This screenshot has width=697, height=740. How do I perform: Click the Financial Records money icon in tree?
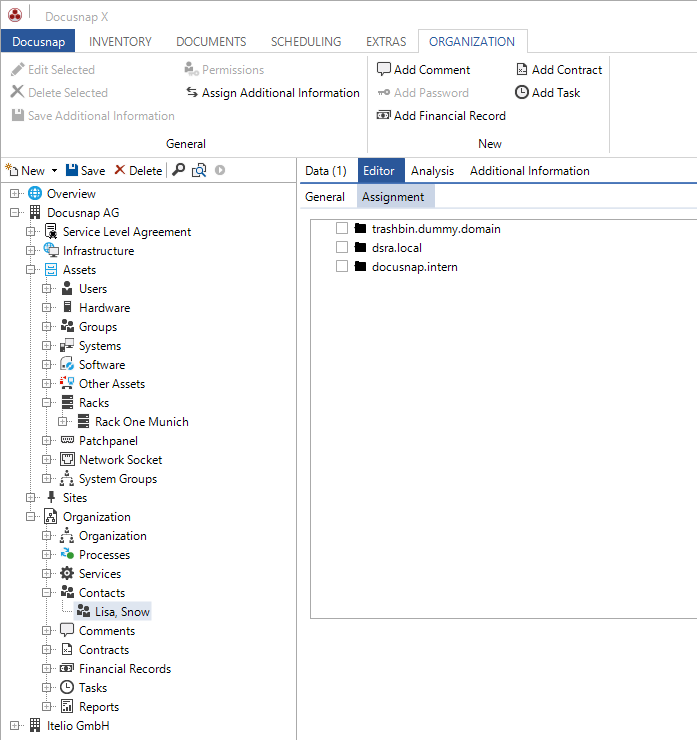pyautogui.click(x=67, y=668)
